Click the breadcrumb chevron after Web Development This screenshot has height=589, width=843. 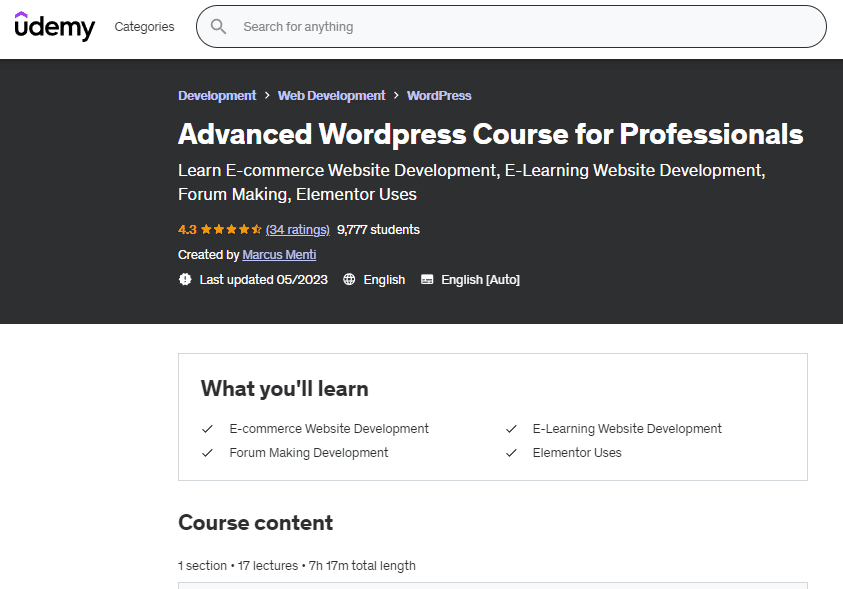[396, 96]
